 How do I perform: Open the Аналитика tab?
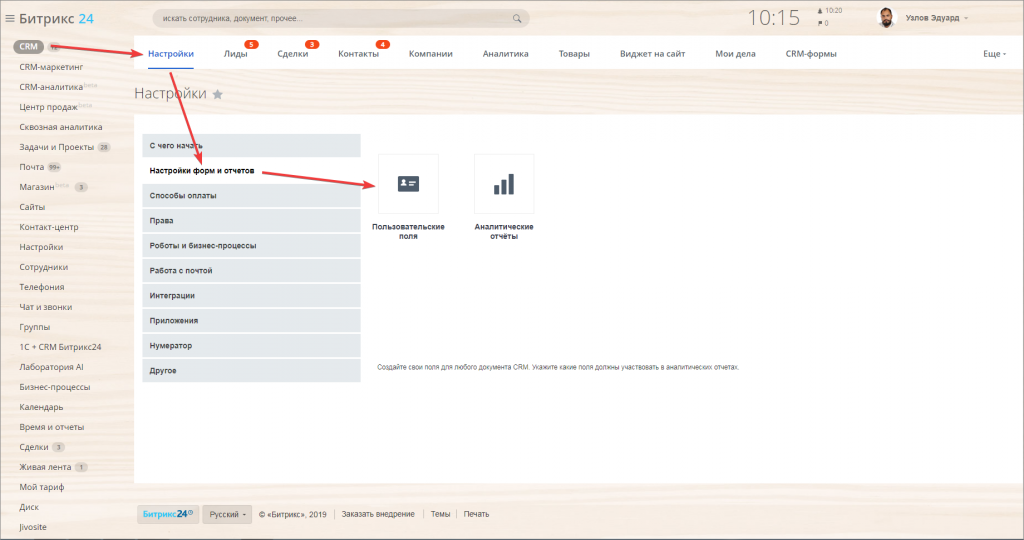coord(505,54)
